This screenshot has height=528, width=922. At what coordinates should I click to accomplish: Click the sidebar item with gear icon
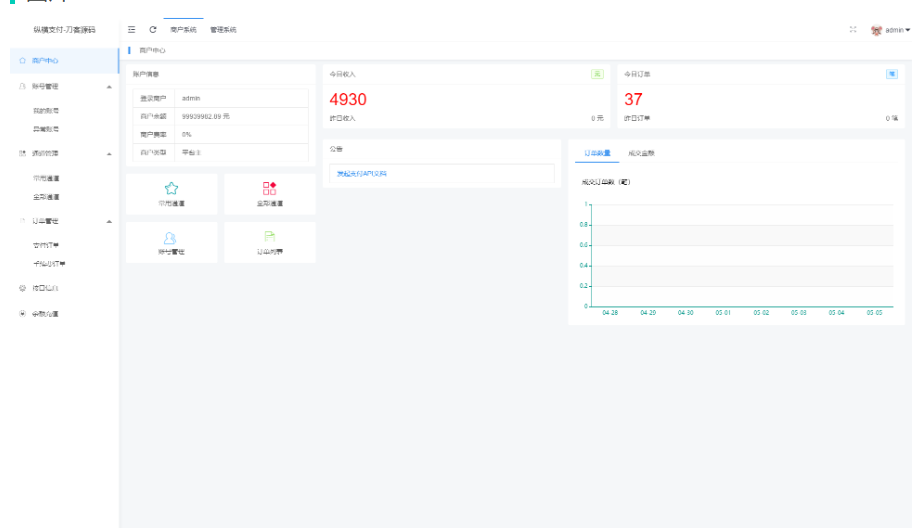(x=45, y=288)
